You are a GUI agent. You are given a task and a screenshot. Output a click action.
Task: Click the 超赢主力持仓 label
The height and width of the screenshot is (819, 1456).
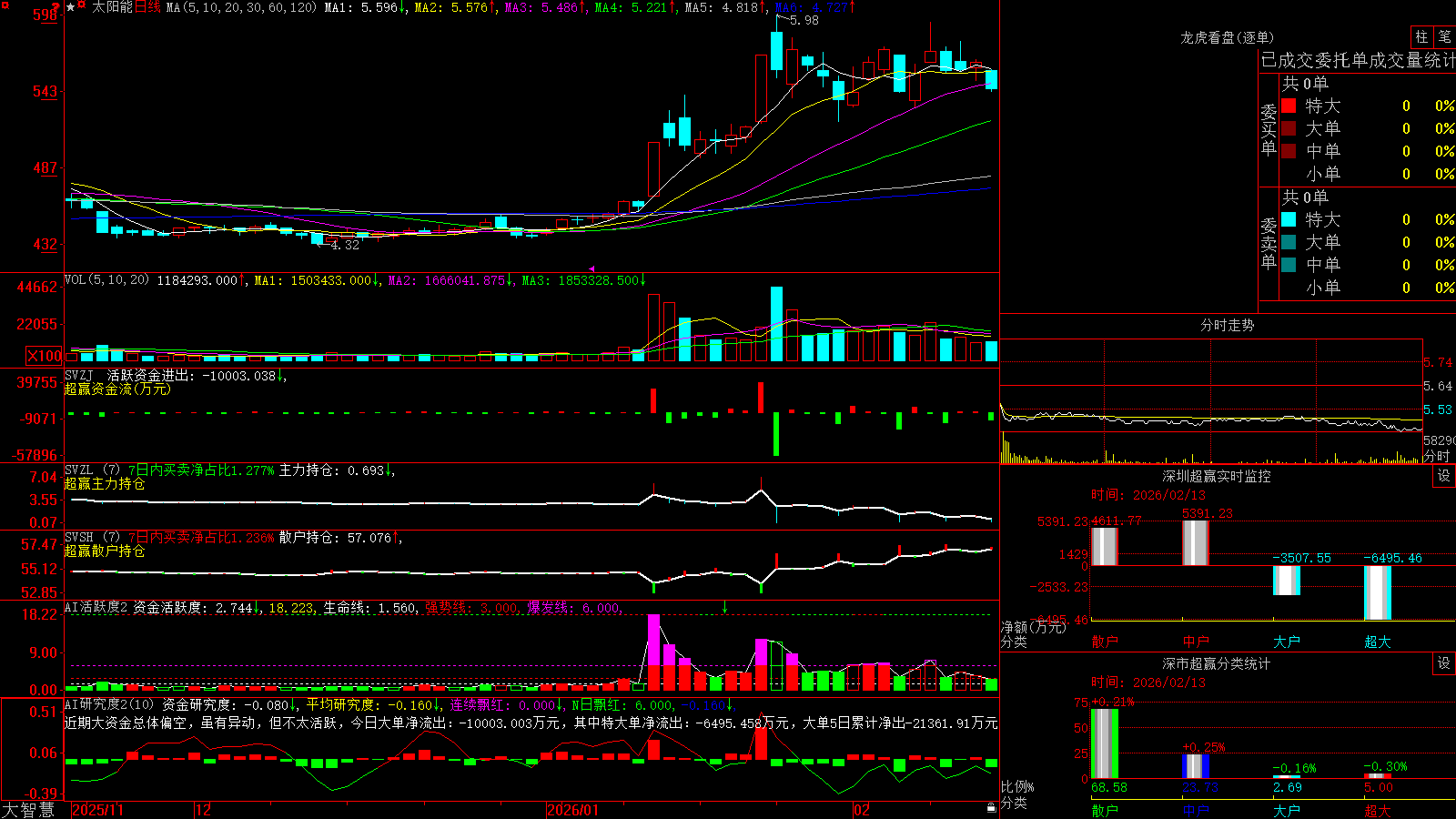(x=105, y=483)
